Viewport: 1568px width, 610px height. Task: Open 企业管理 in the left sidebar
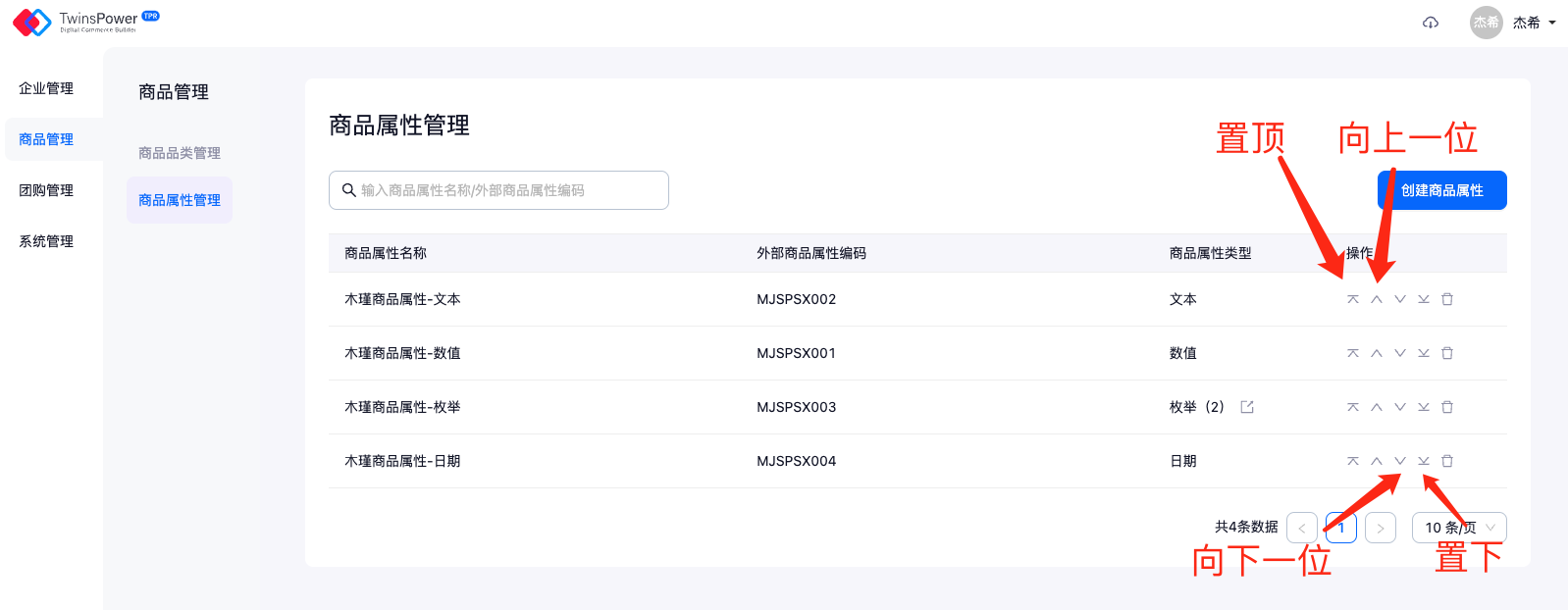pos(46,88)
